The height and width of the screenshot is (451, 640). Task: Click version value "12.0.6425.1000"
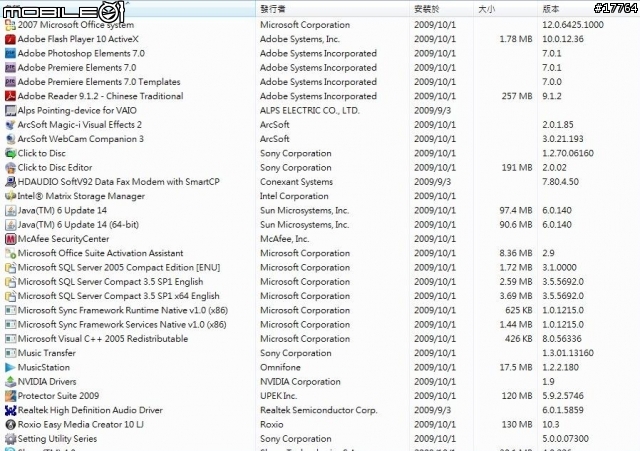pos(573,25)
